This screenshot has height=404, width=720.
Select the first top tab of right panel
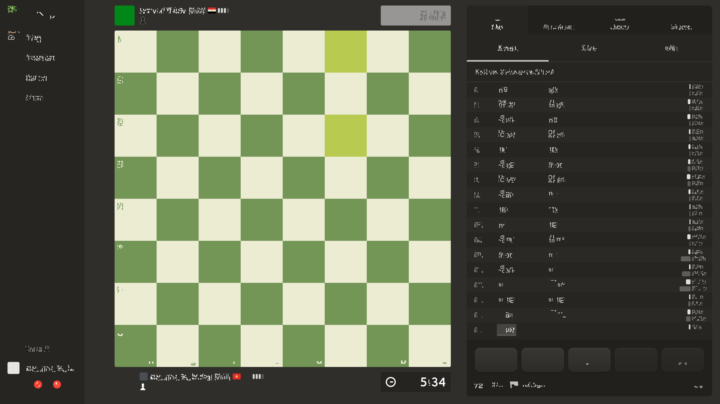[497, 24]
